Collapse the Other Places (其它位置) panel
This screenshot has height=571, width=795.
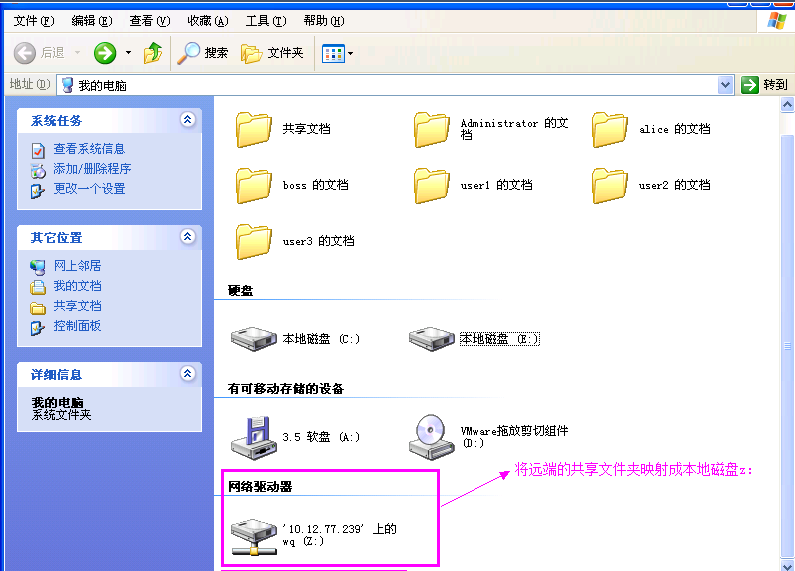click(187, 237)
